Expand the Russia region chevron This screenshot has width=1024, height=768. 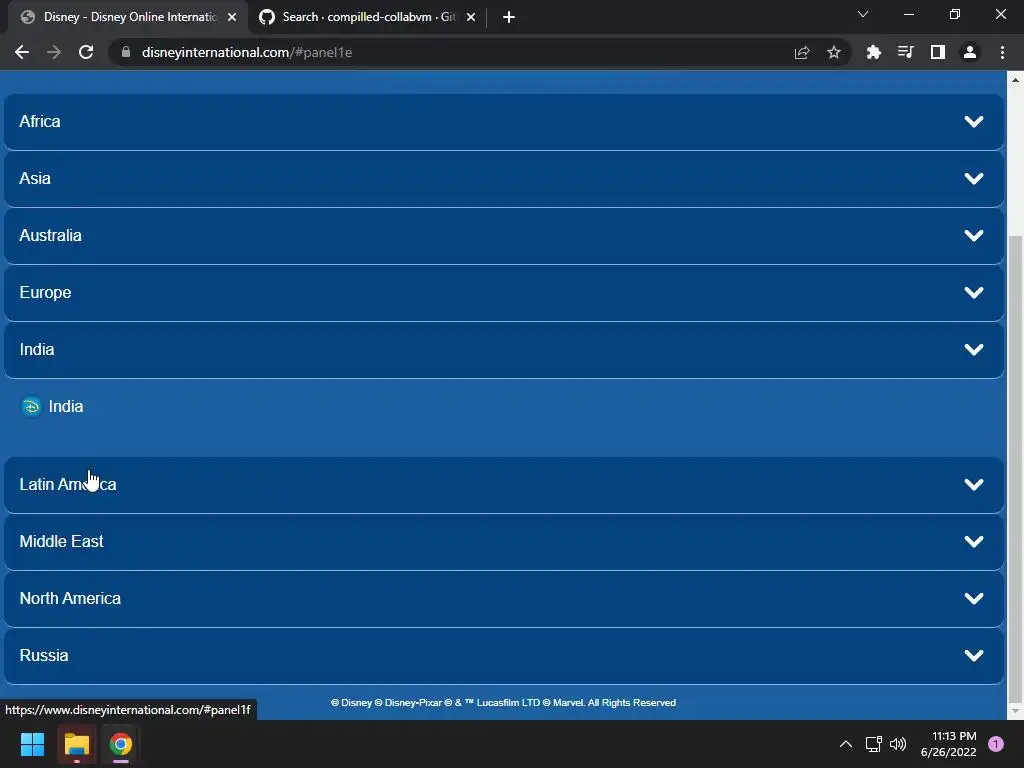[x=974, y=655]
